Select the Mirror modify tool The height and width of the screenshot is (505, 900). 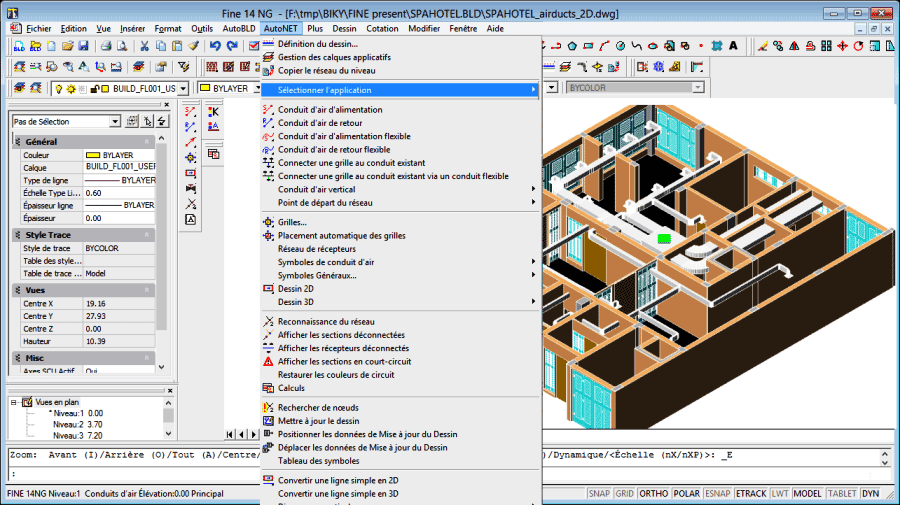click(x=794, y=46)
